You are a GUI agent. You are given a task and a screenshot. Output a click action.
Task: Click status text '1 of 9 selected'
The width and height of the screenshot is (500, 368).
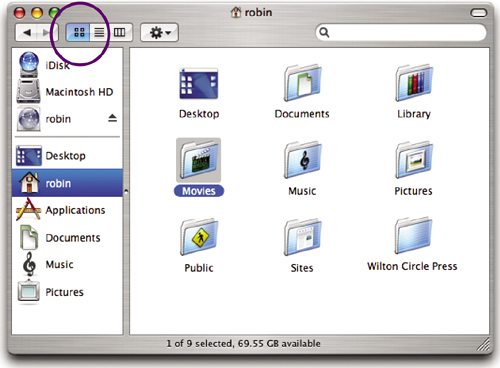tap(200, 343)
